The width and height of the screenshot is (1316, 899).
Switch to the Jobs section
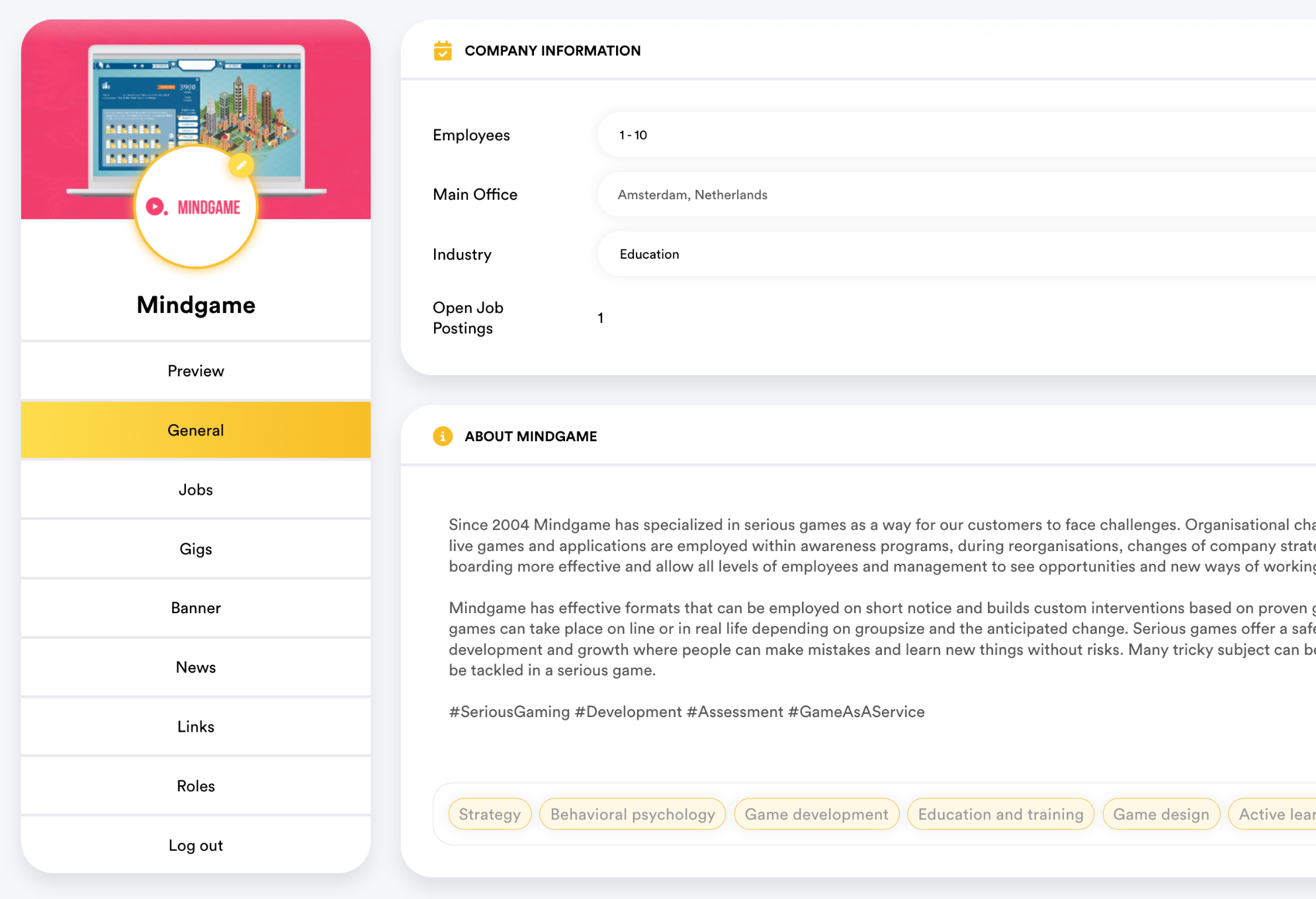click(195, 490)
